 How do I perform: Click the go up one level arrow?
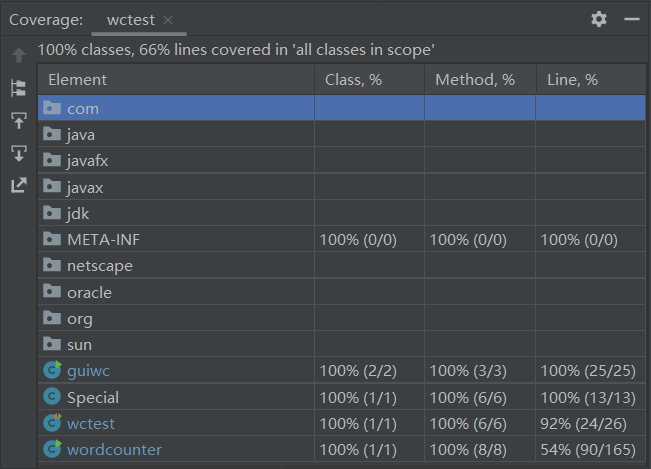(19, 56)
